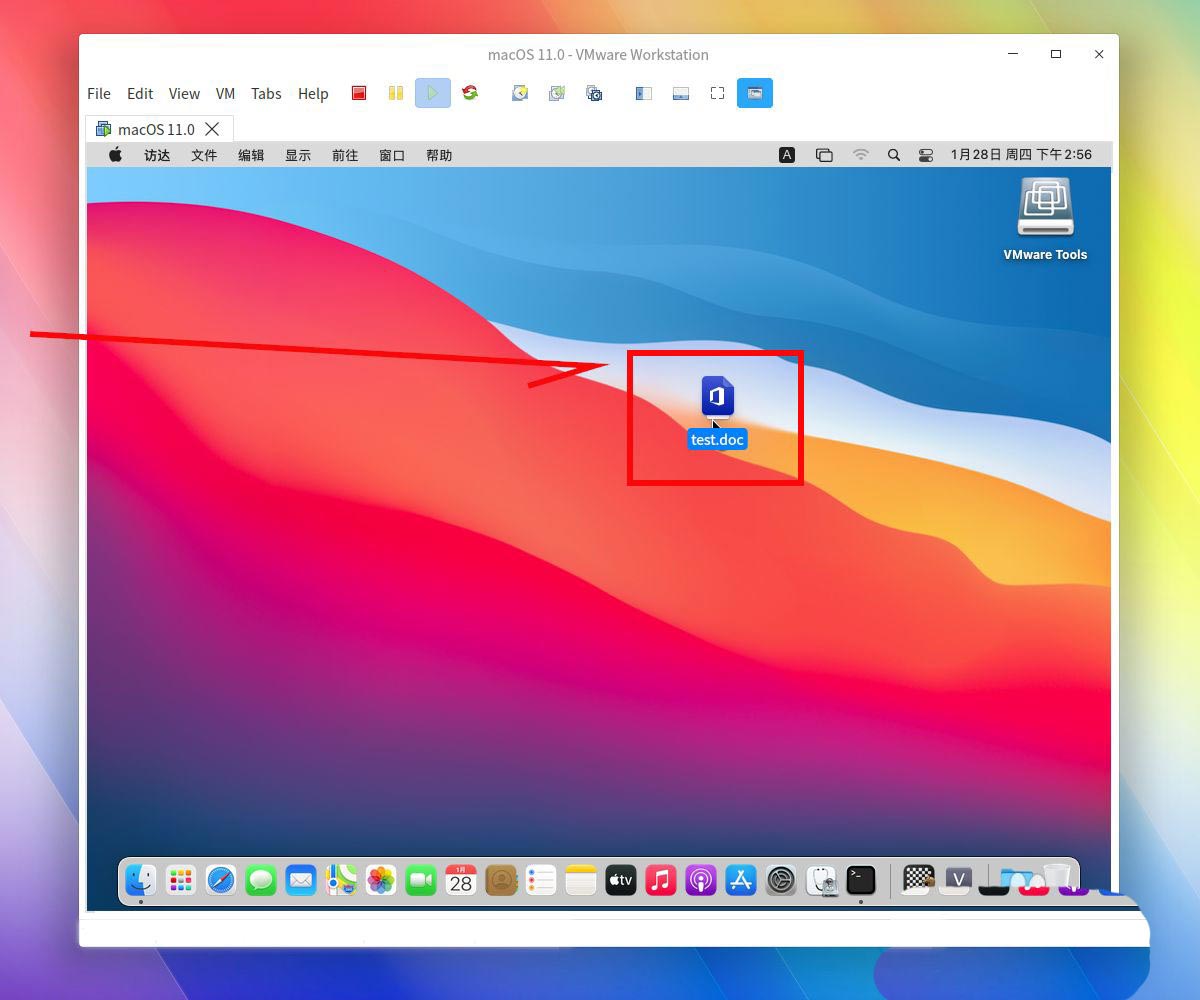Take a snapshot of the virtual machine
The width and height of the screenshot is (1200, 1000).
[x=520, y=93]
